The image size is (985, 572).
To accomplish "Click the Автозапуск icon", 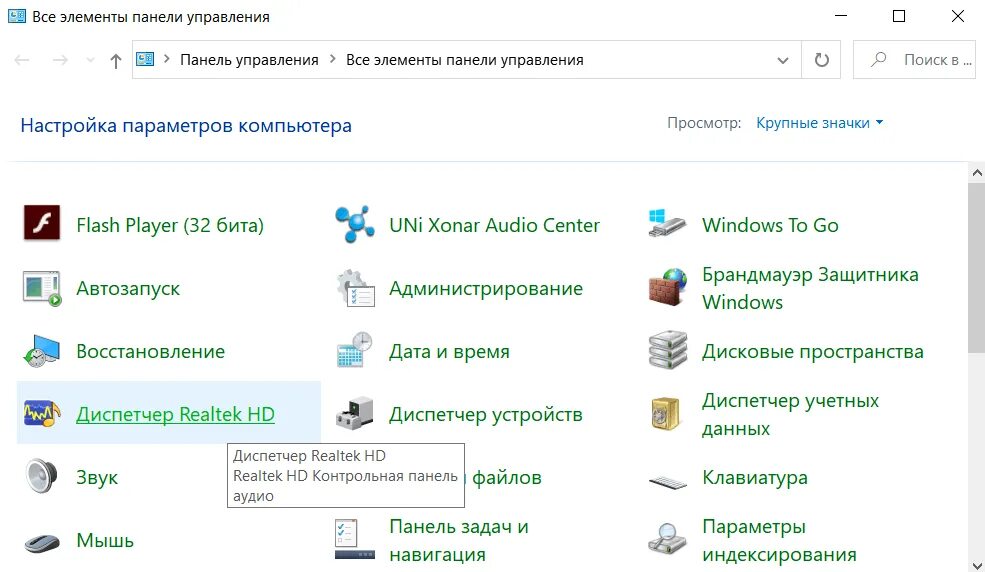I will (41, 288).
